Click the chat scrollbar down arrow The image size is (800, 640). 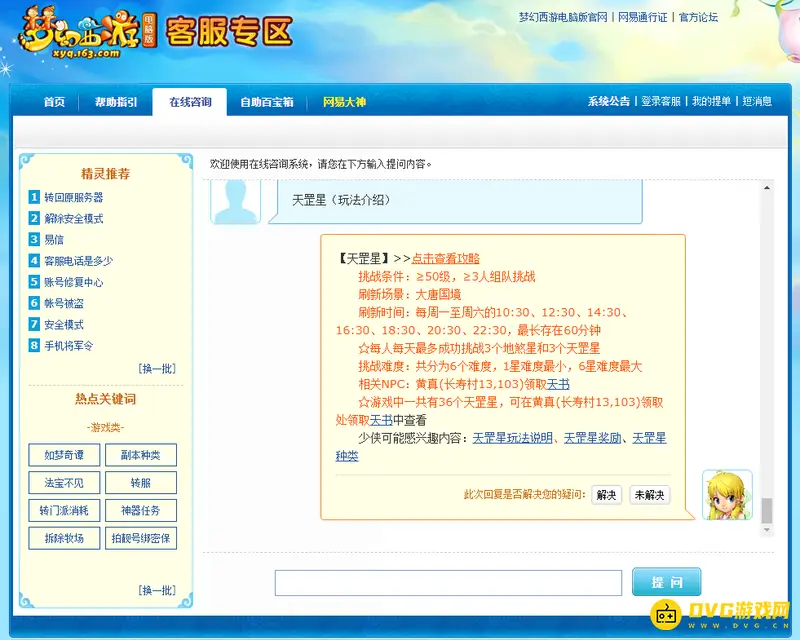[767, 530]
